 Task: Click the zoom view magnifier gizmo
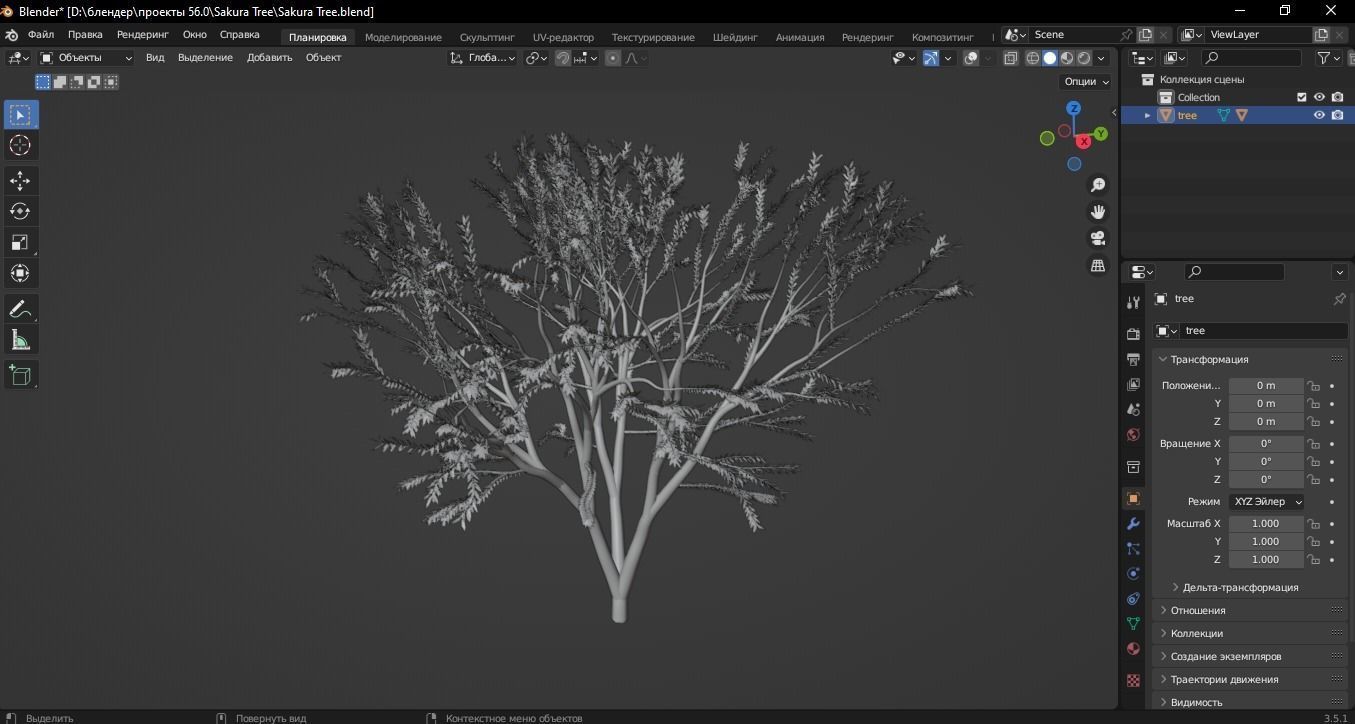[x=1098, y=185]
